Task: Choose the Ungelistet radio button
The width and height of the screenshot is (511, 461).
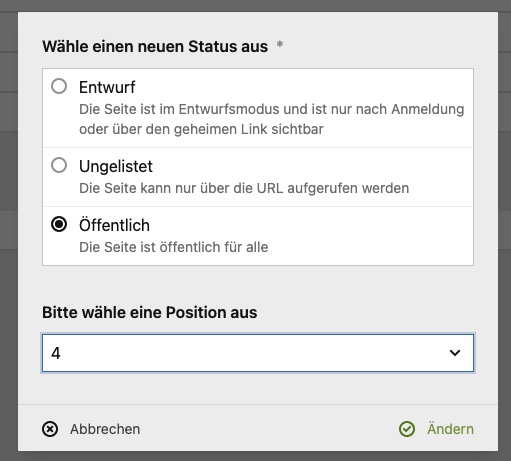Action: [x=59, y=165]
